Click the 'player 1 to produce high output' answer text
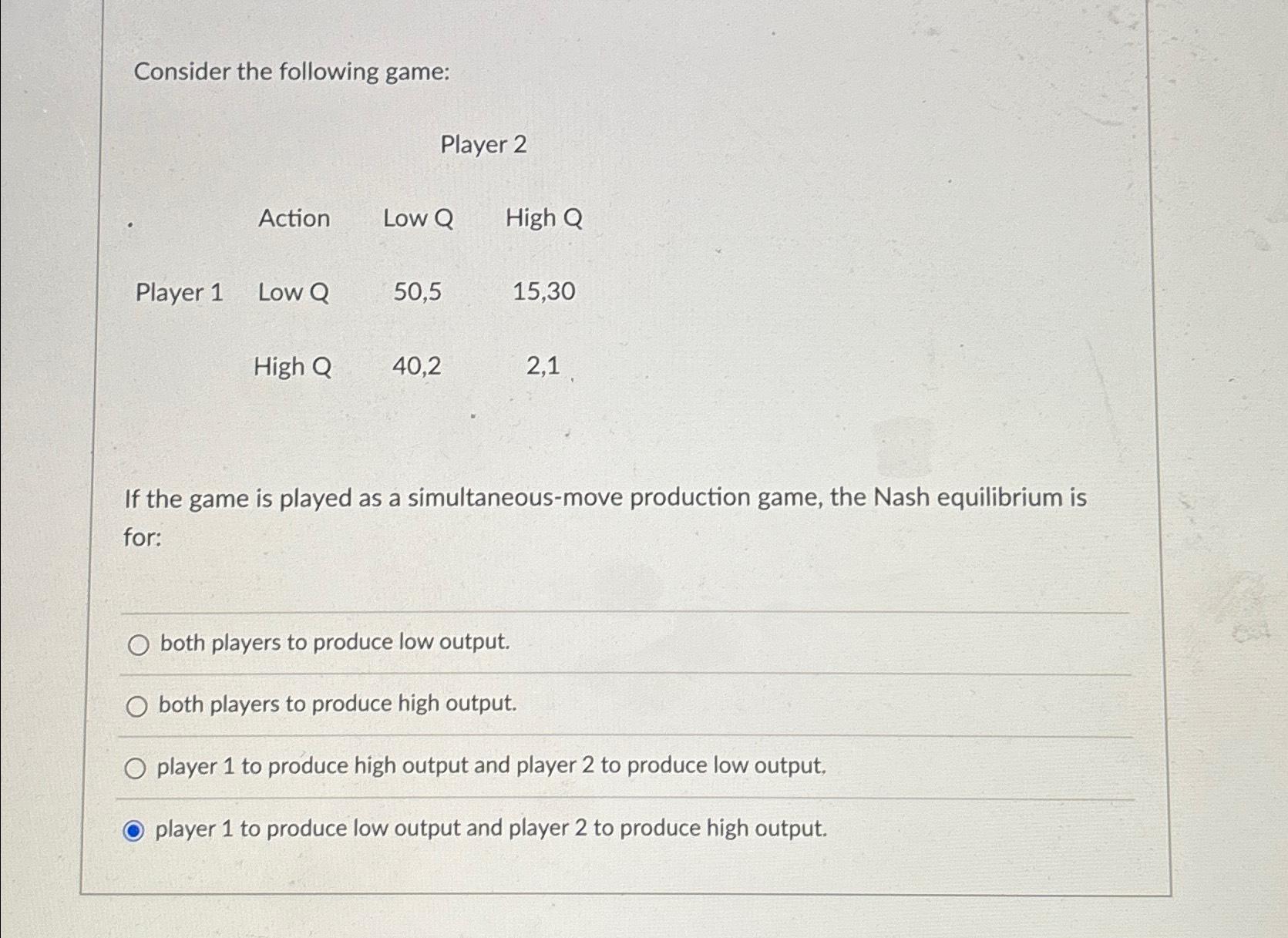The height and width of the screenshot is (938, 1288). pos(490,766)
